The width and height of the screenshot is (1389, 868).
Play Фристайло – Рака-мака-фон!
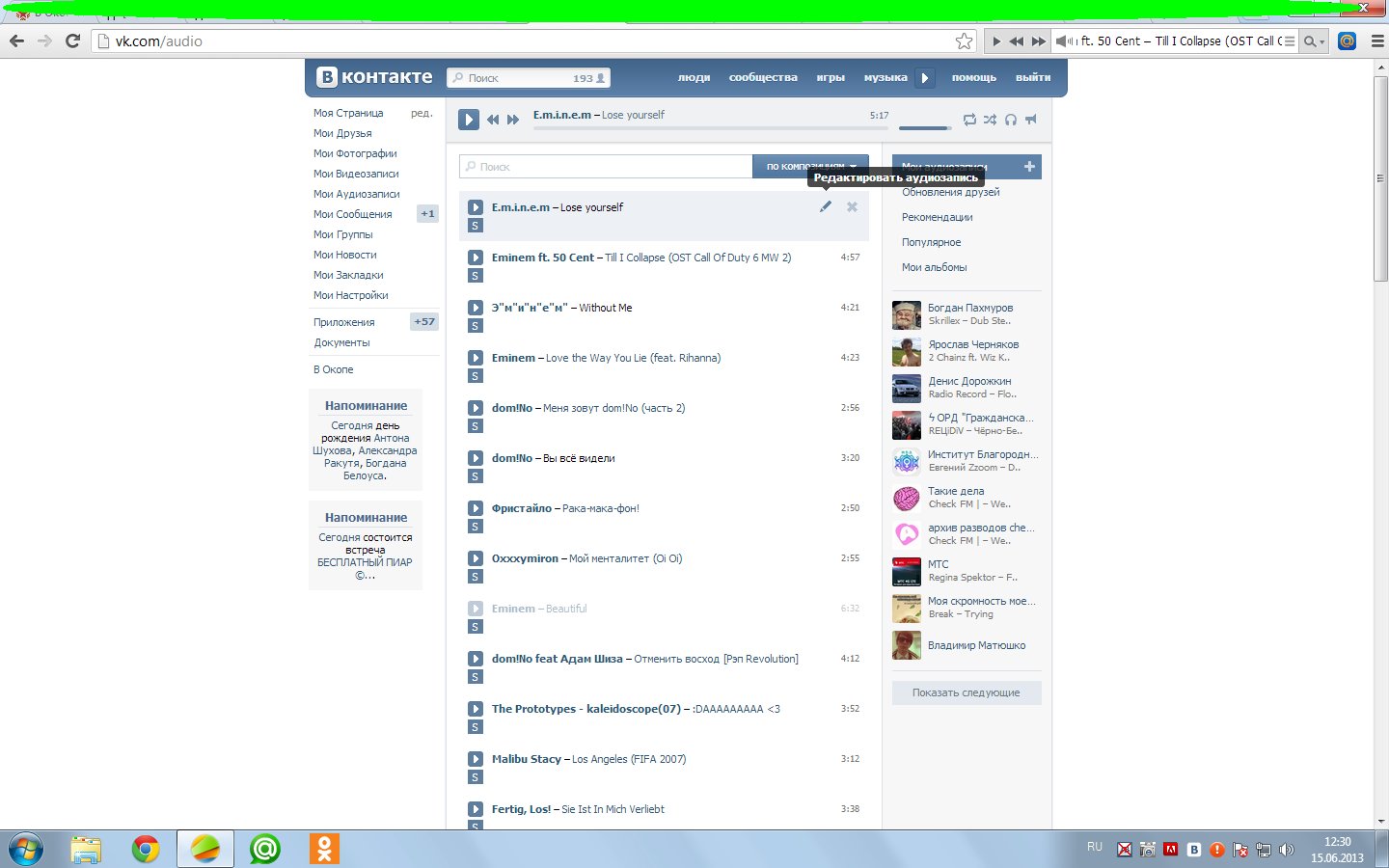[x=475, y=508]
